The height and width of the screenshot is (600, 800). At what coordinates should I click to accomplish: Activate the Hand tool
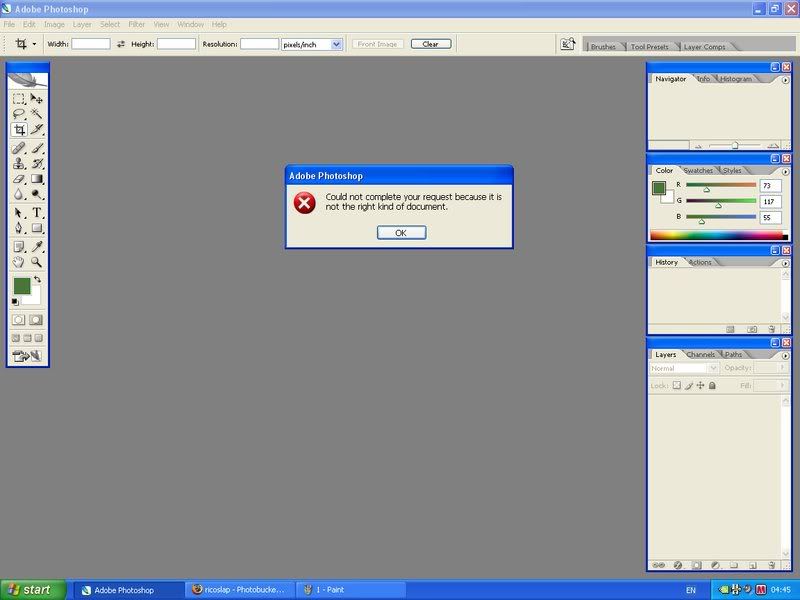19,262
